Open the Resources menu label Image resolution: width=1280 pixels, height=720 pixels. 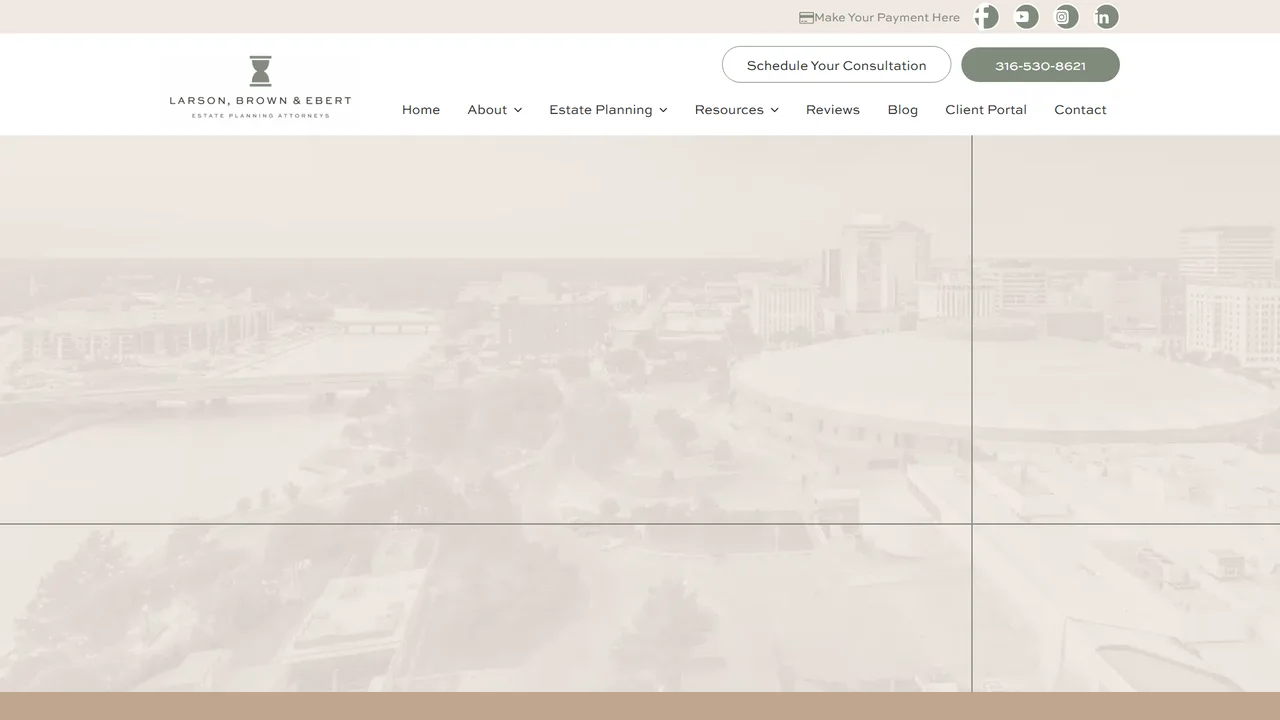[729, 110]
